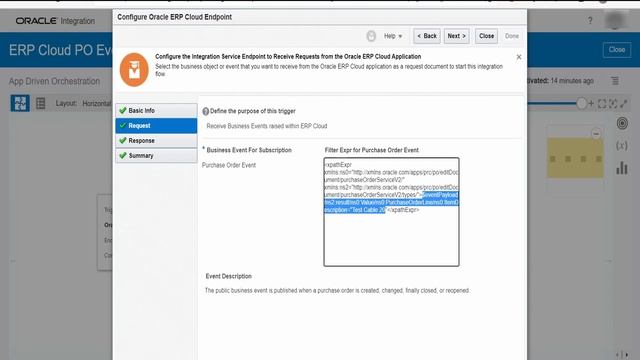
Task: Open the bar chart icon on right rail
Action: click(622, 167)
